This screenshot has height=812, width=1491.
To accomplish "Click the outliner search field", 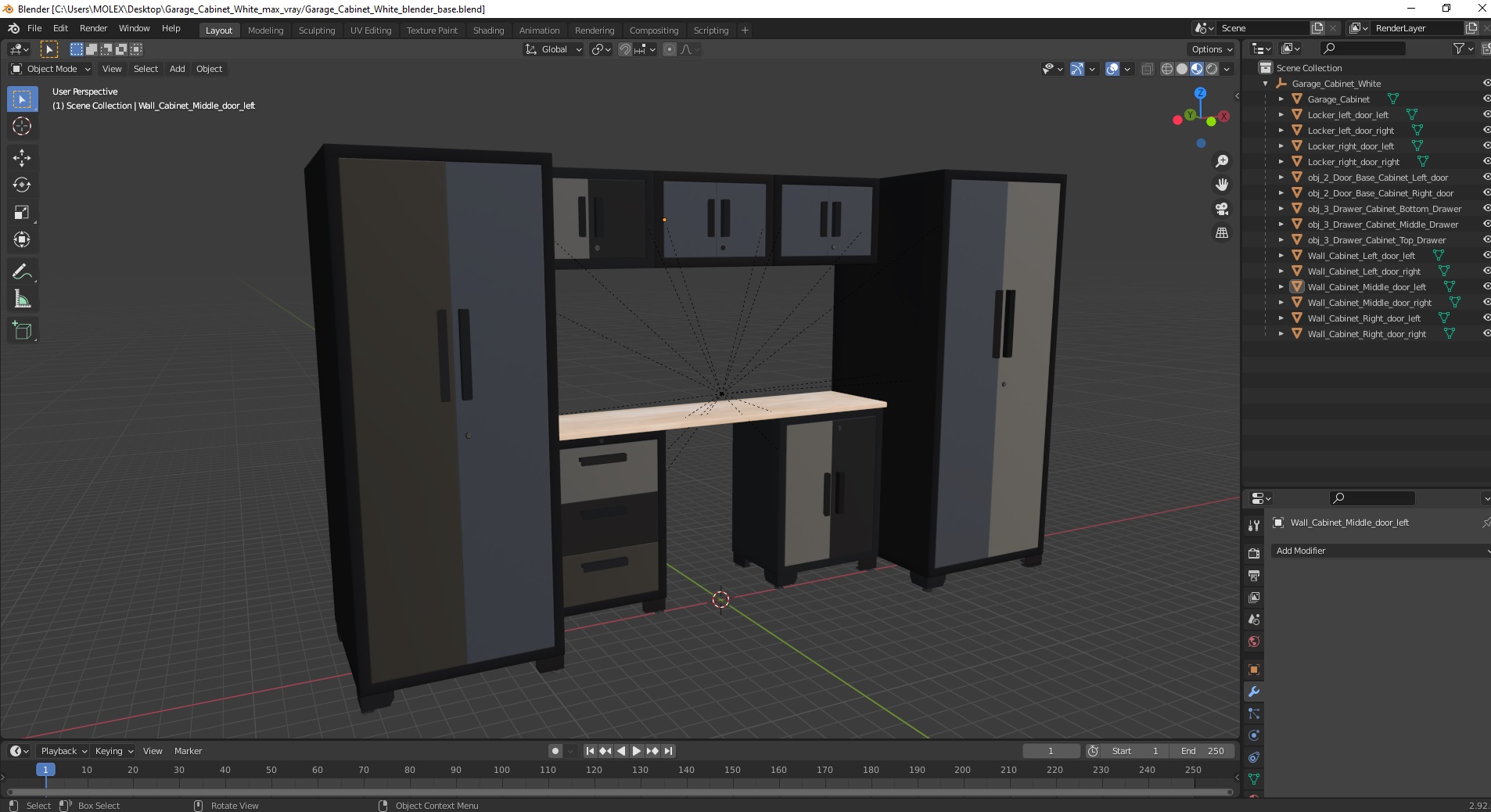I will 1363,49.
